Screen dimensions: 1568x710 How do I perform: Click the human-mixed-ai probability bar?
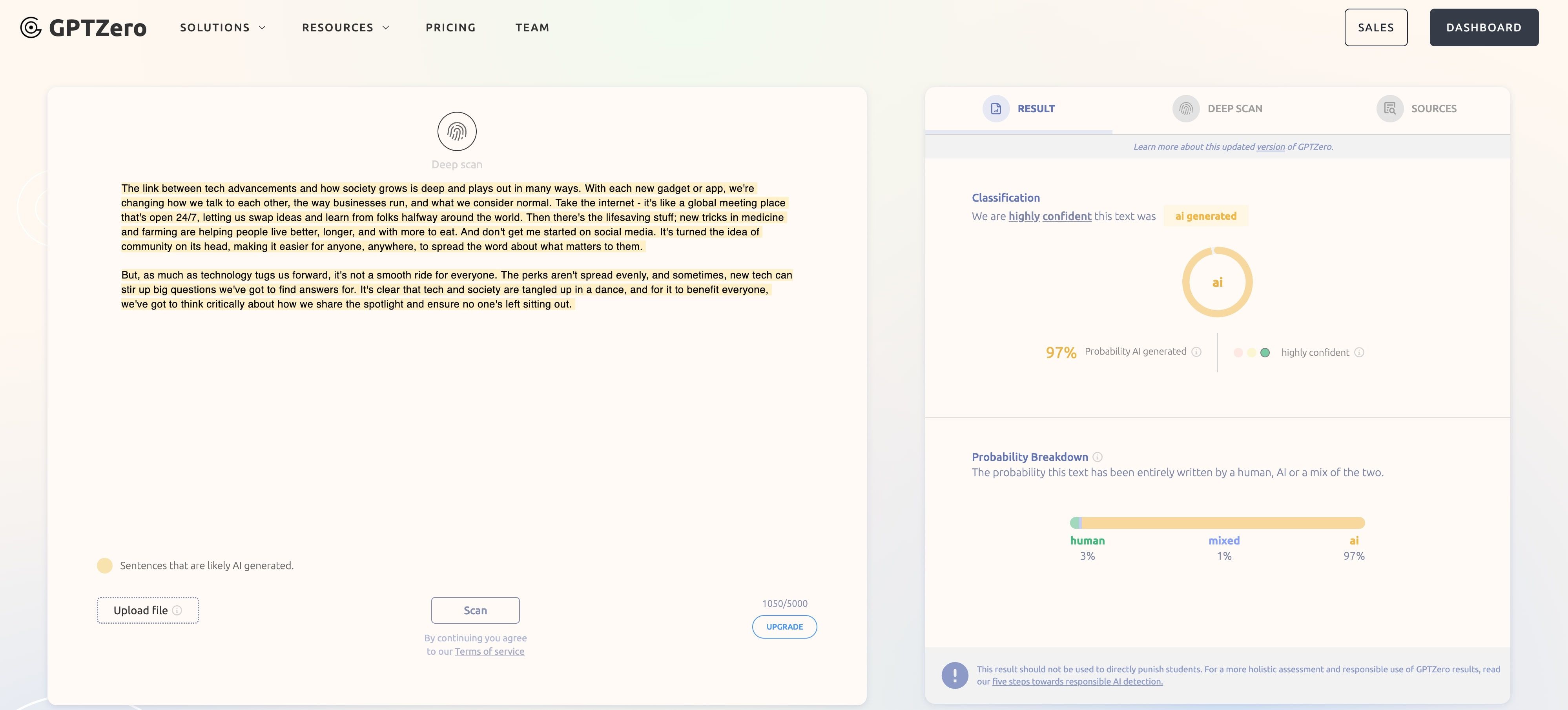click(1217, 522)
